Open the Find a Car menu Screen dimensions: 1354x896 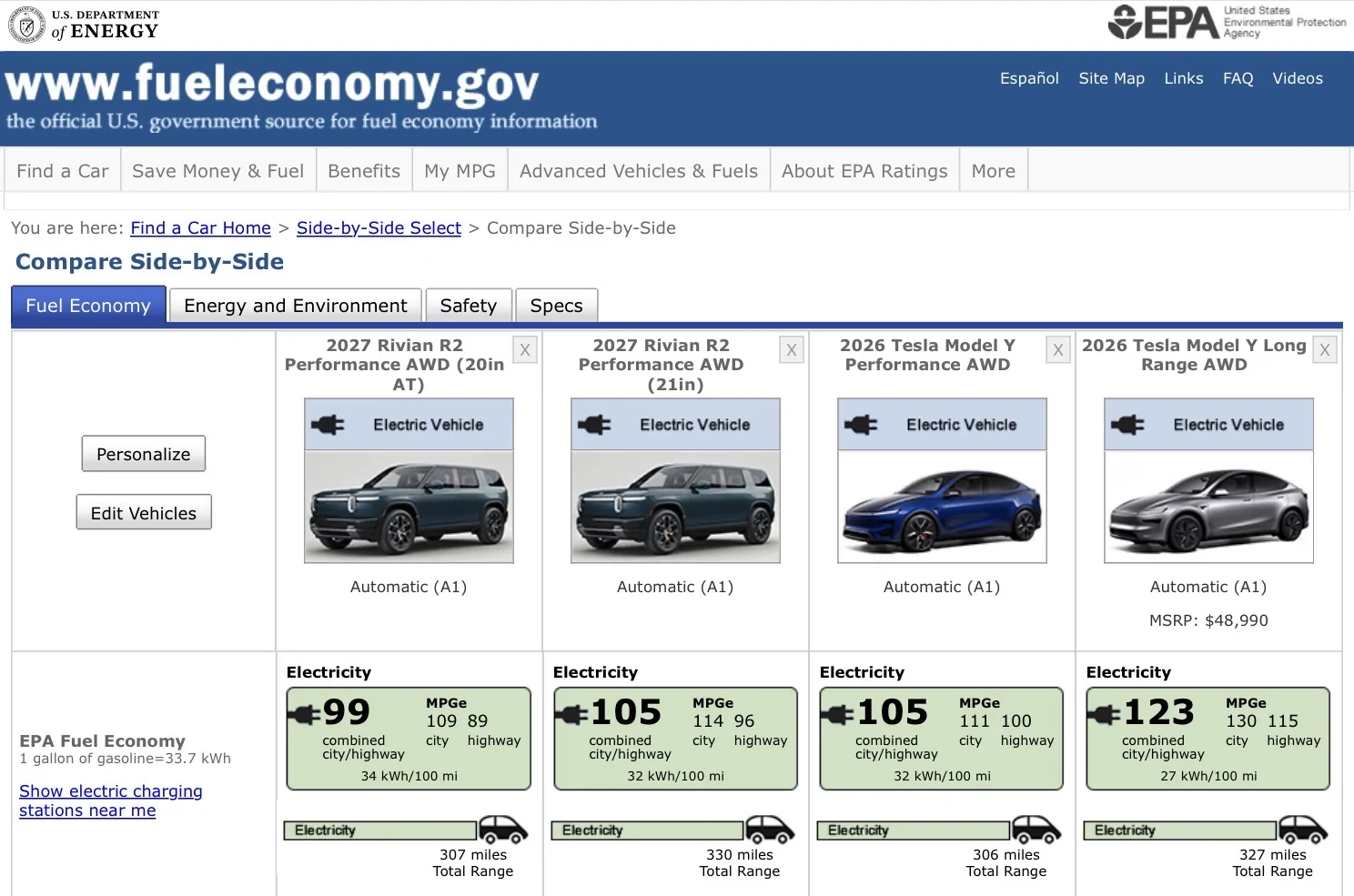point(63,171)
